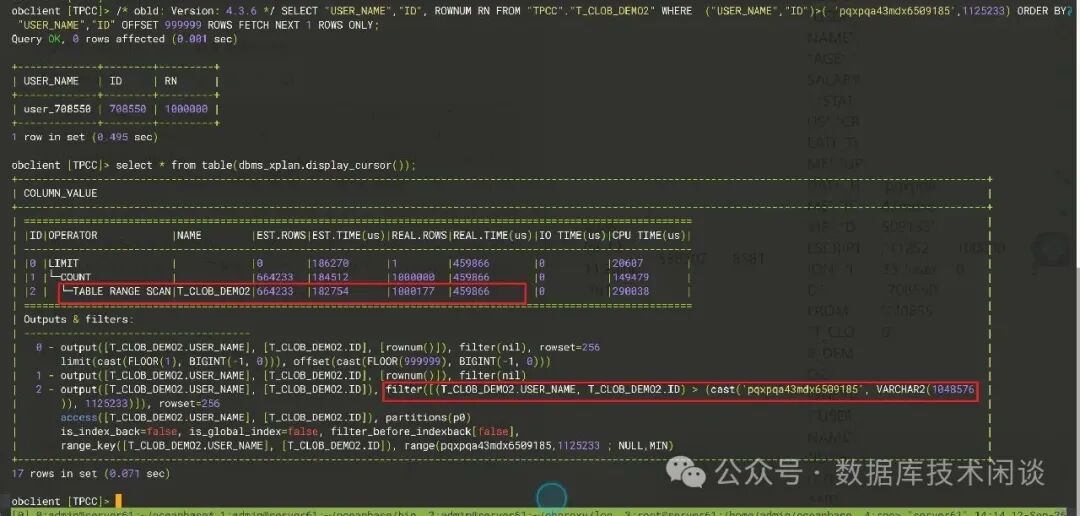Image resolution: width=1080 pixels, height=516 pixels.
Task: Select the LIMIT operator row name
Action: coord(63,263)
